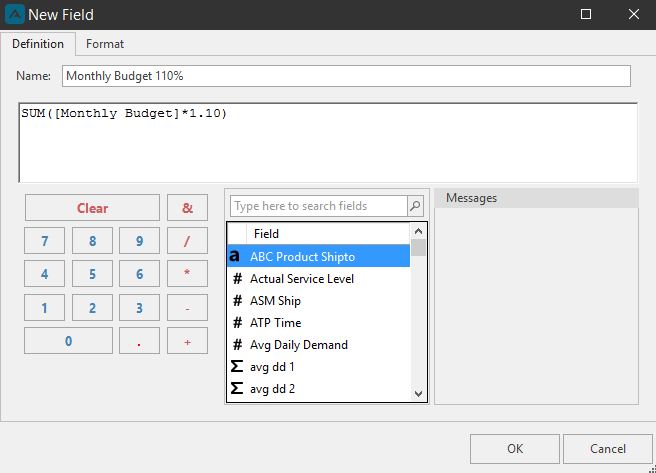The width and height of the screenshot is (656, 473).
Task: Click the field list scrollbar thumb
Action: click(x=418, y=248)
